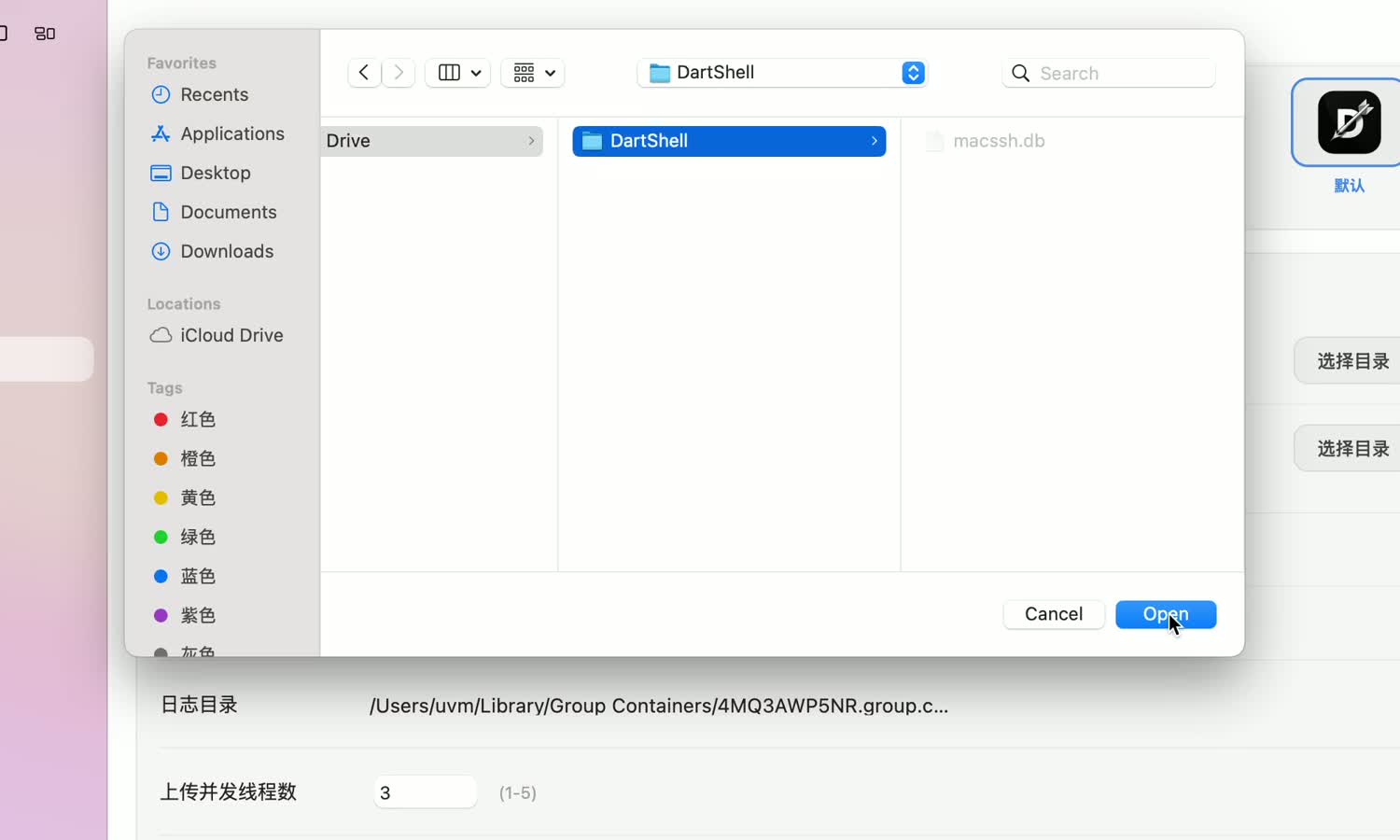Select the Drive column entry

pyautogui.click(x=431, y=141)
